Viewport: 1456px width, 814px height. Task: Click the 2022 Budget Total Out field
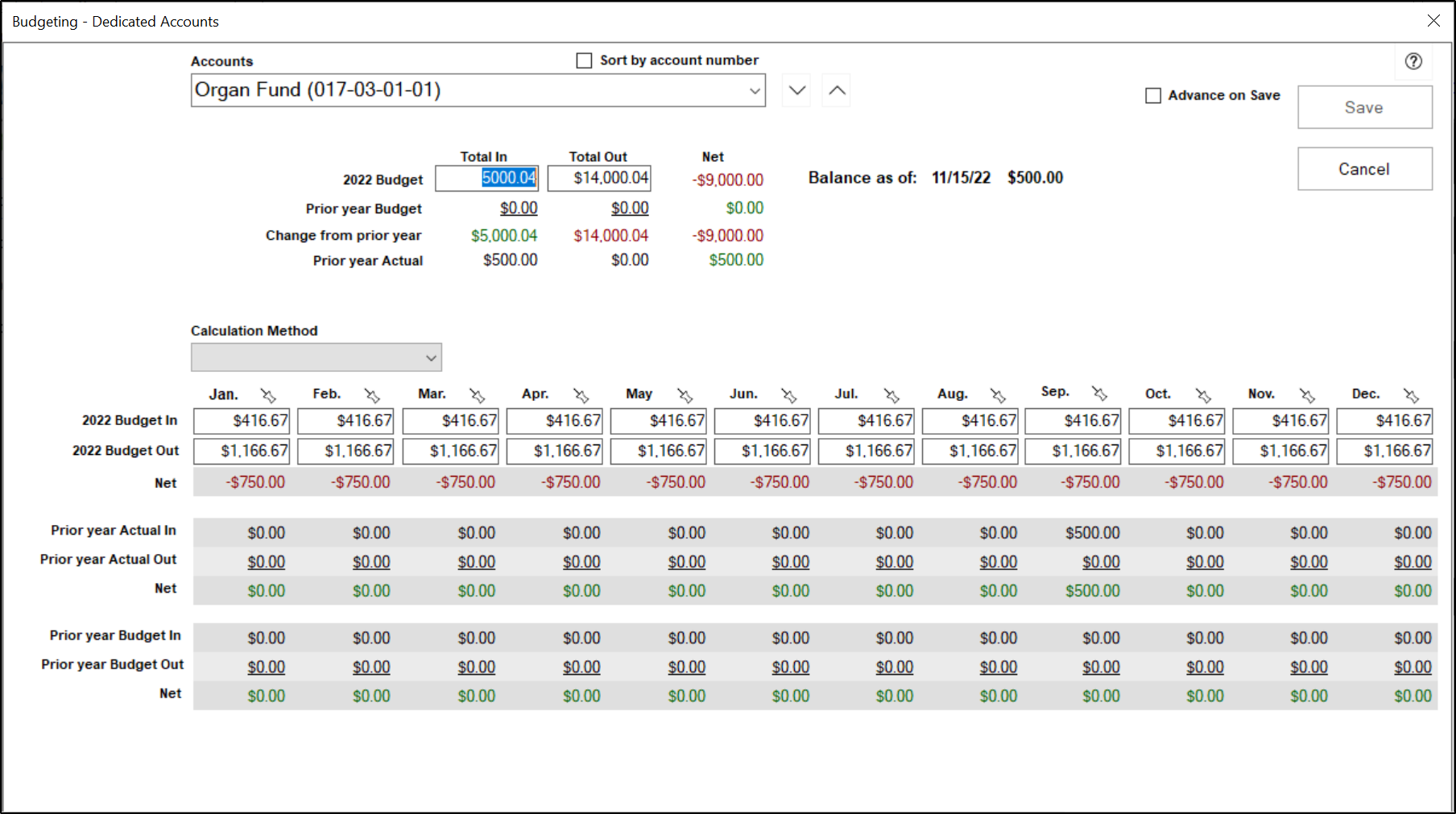tap(599, 178)
